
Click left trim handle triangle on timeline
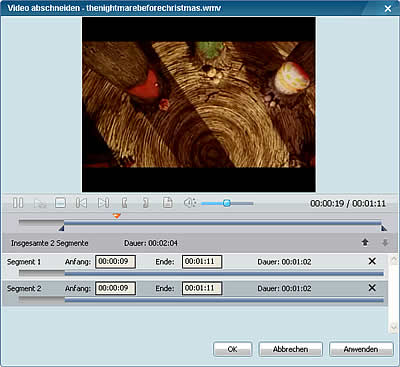(61, 229)
